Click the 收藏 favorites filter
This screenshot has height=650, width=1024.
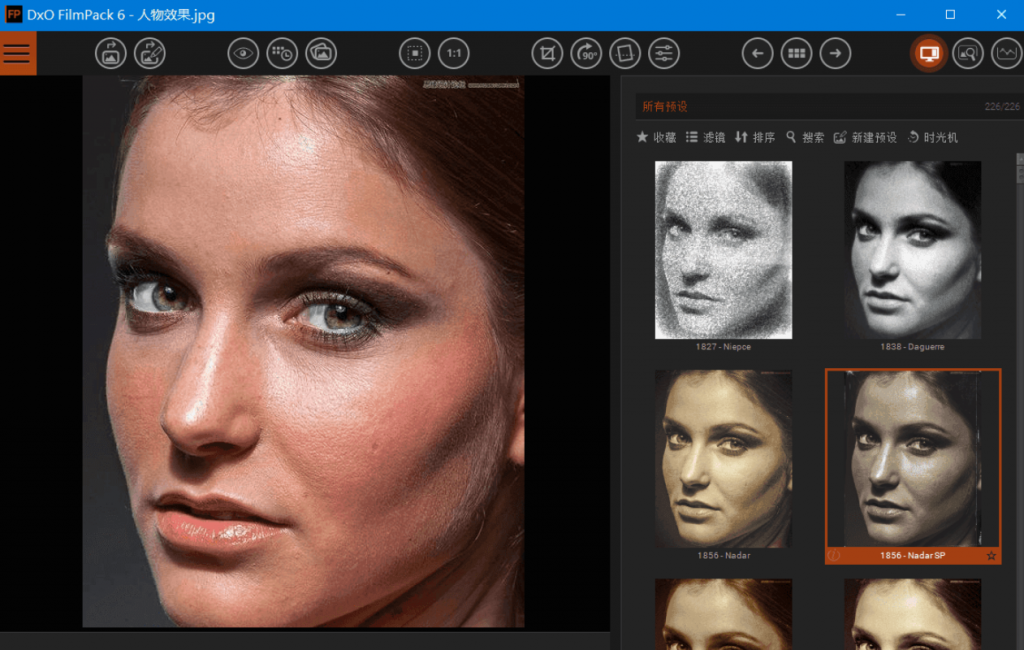(x=656, y=137)
